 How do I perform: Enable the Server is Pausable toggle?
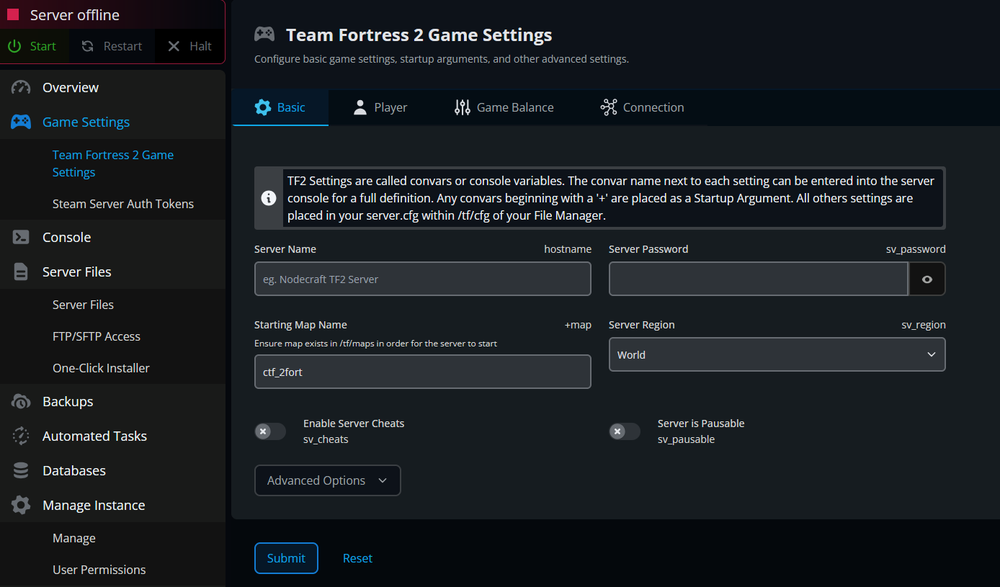coord(624,431)
